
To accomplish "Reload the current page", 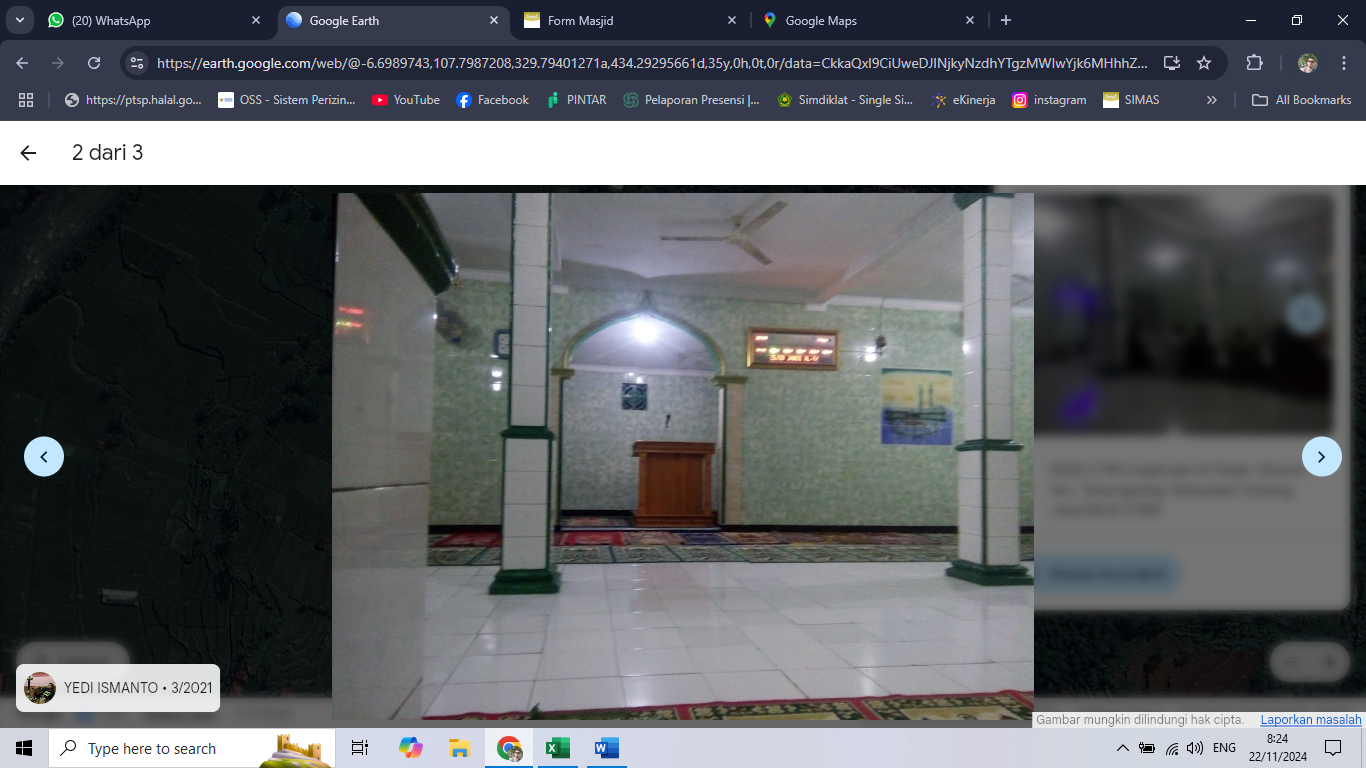I will [x=94, y=63].
